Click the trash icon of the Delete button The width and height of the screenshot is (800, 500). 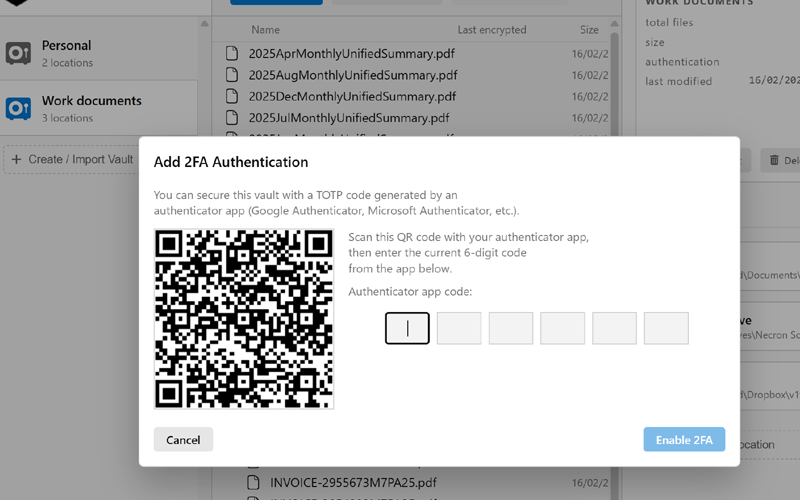click(x=774, y=160)
